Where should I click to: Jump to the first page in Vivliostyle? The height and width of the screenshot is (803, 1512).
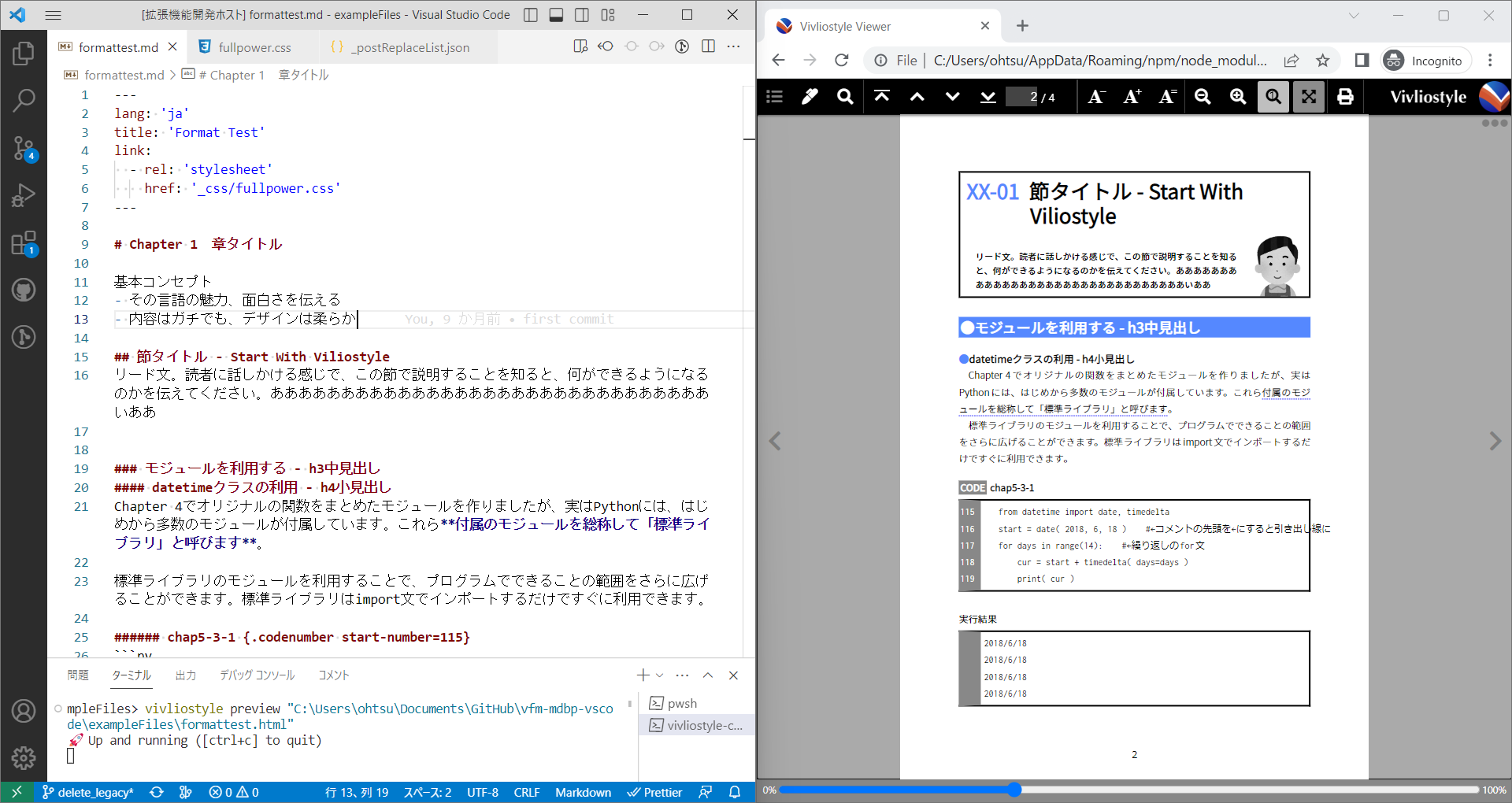(882, 96)
